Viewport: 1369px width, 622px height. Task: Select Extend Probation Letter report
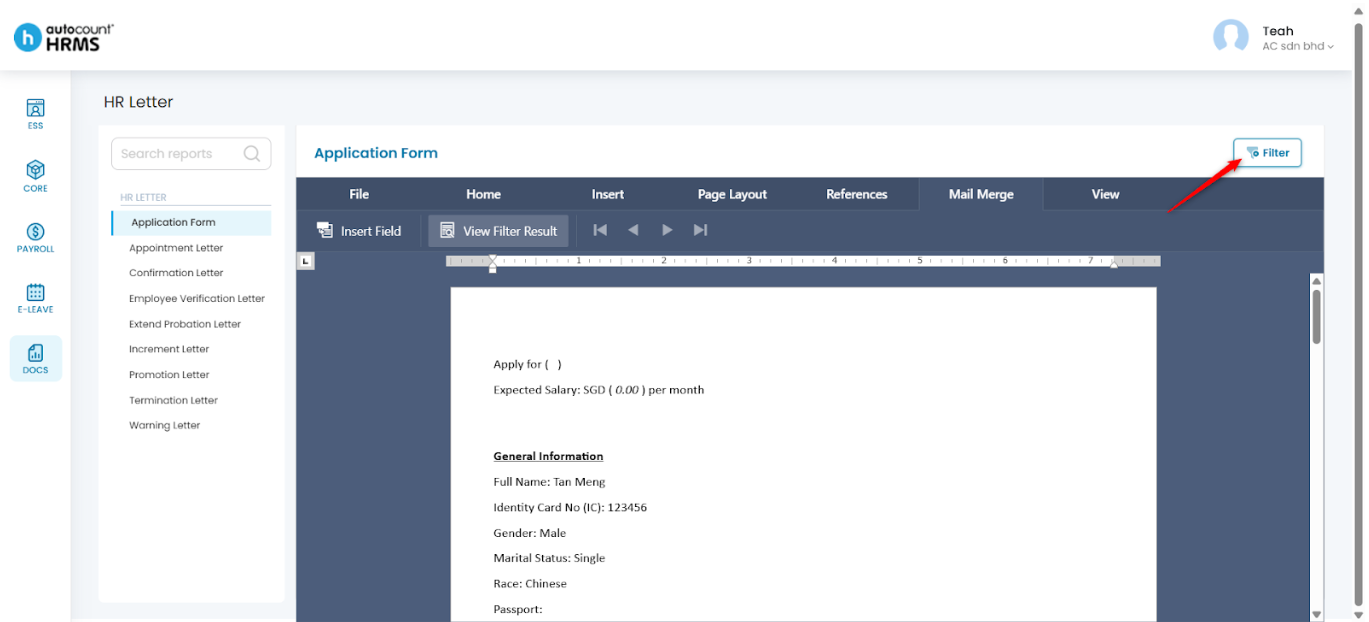coord(185,324)
